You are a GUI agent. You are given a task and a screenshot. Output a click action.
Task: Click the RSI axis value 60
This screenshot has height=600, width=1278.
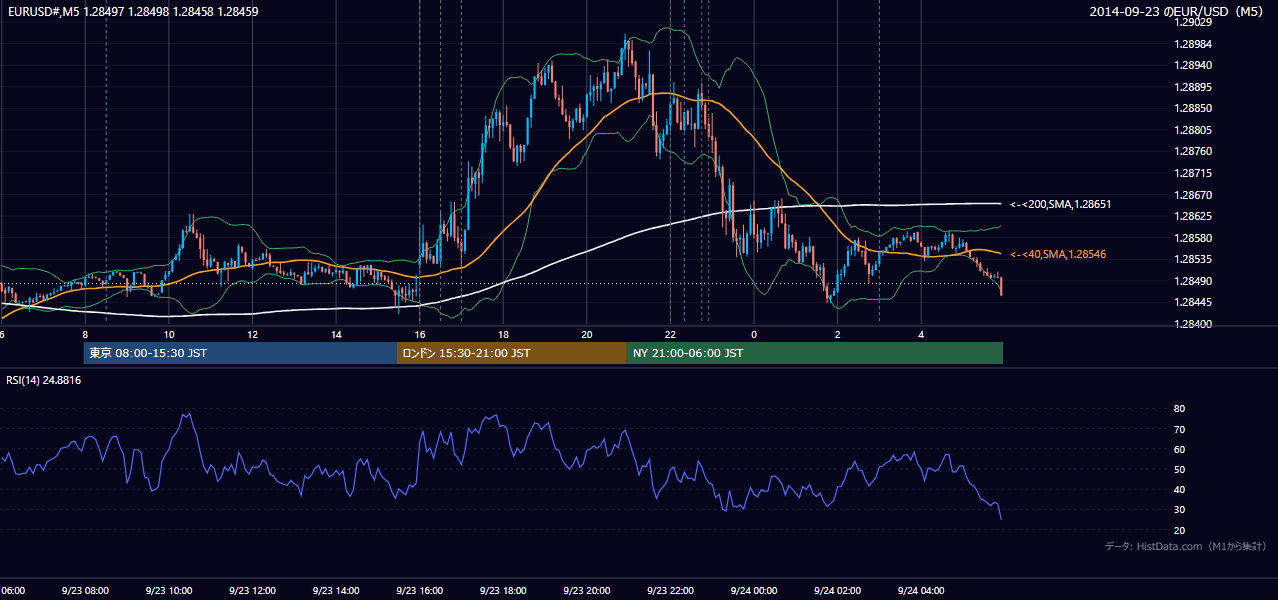[1179, 449]
